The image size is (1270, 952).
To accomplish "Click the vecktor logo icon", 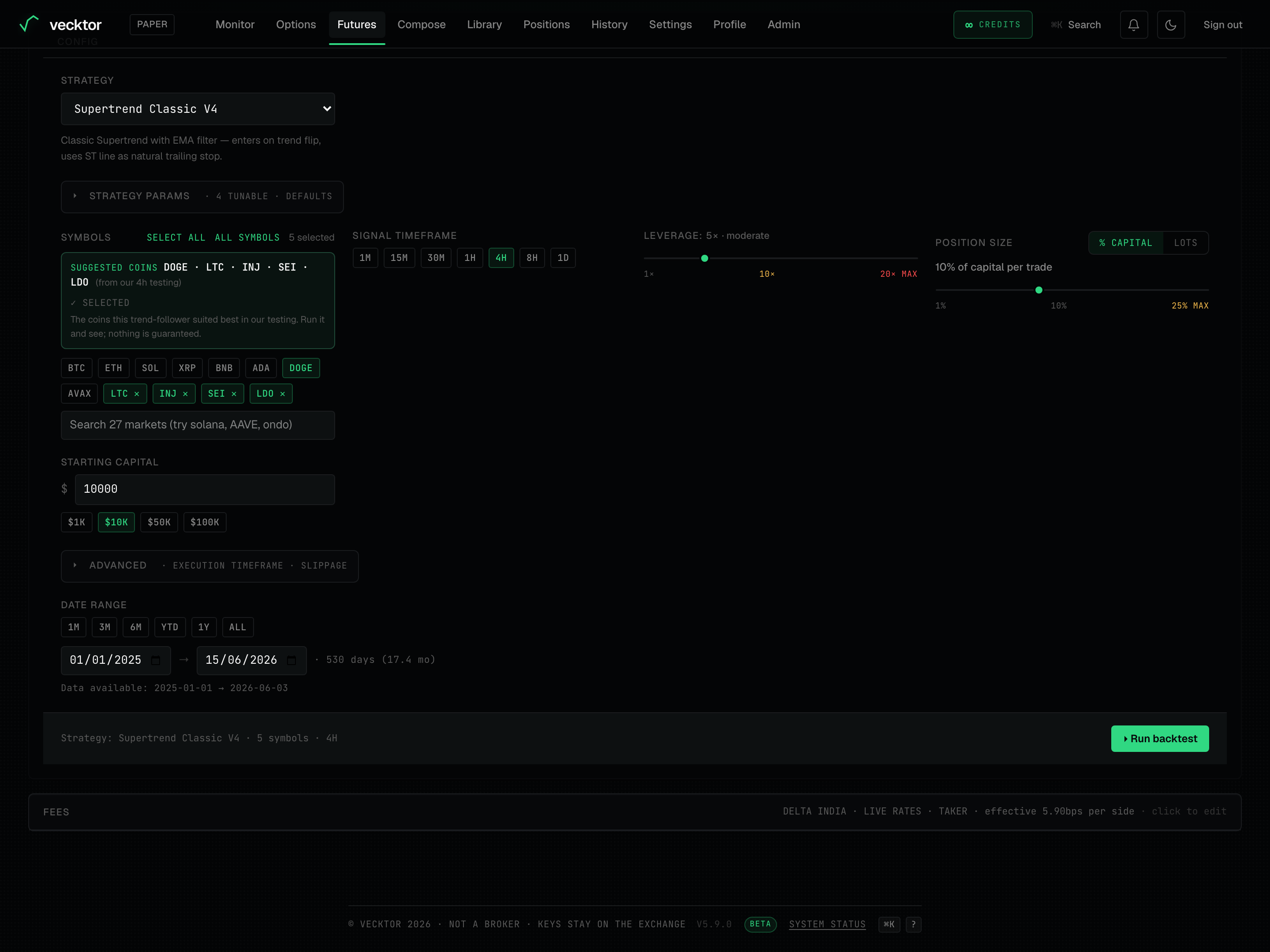I will (29, 24).
